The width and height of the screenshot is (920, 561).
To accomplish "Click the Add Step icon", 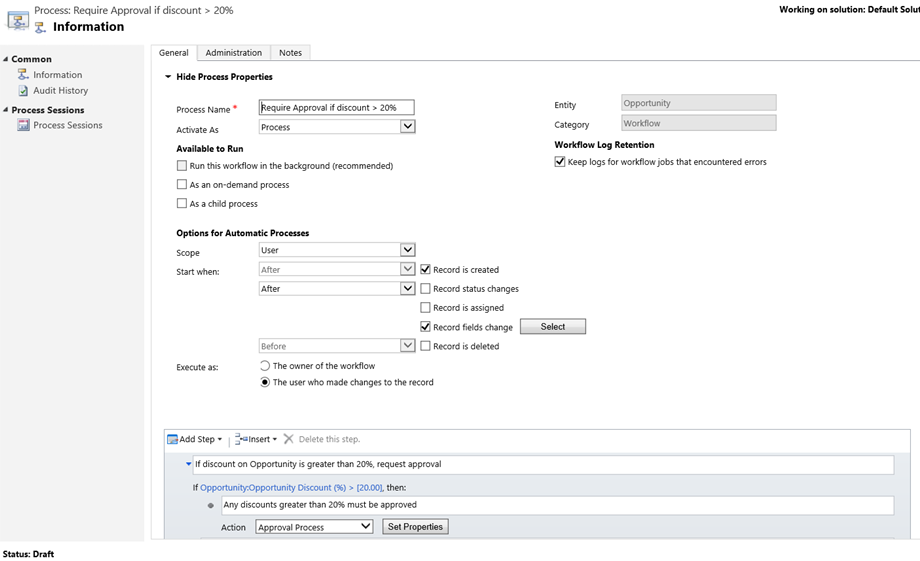I will coord(173,439).
